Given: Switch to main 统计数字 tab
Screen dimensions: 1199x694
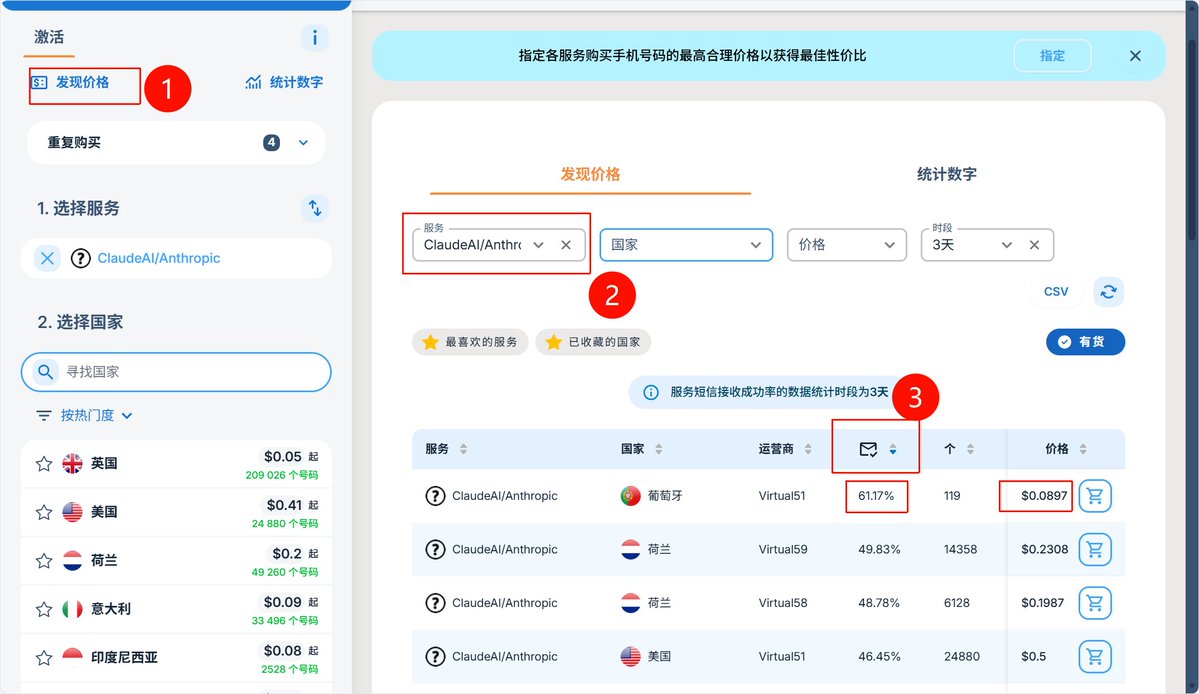Looking at the screenshot, I should coord(947,174).
